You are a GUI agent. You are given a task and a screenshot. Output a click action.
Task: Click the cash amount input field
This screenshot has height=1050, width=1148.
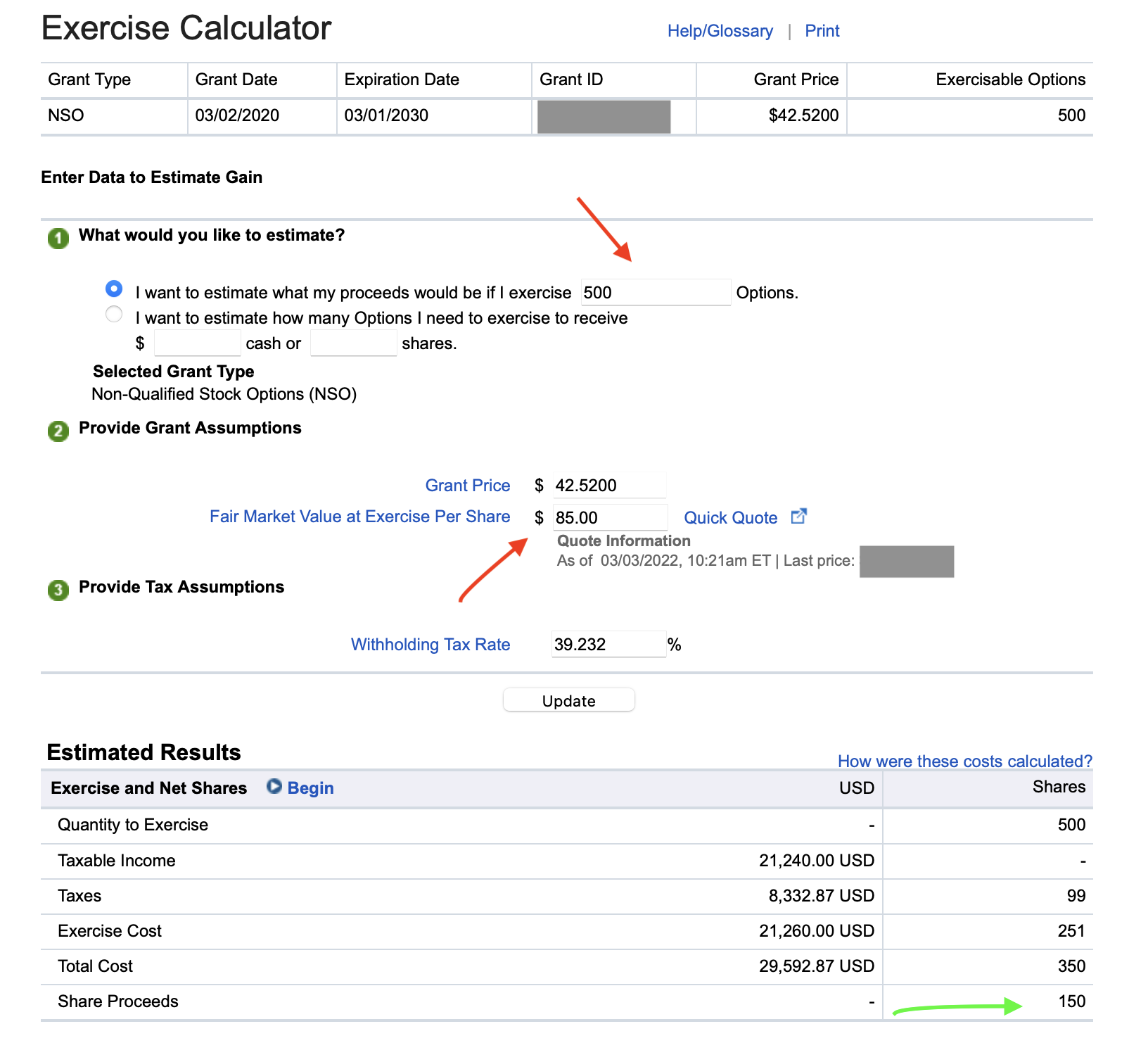[197, 343]
